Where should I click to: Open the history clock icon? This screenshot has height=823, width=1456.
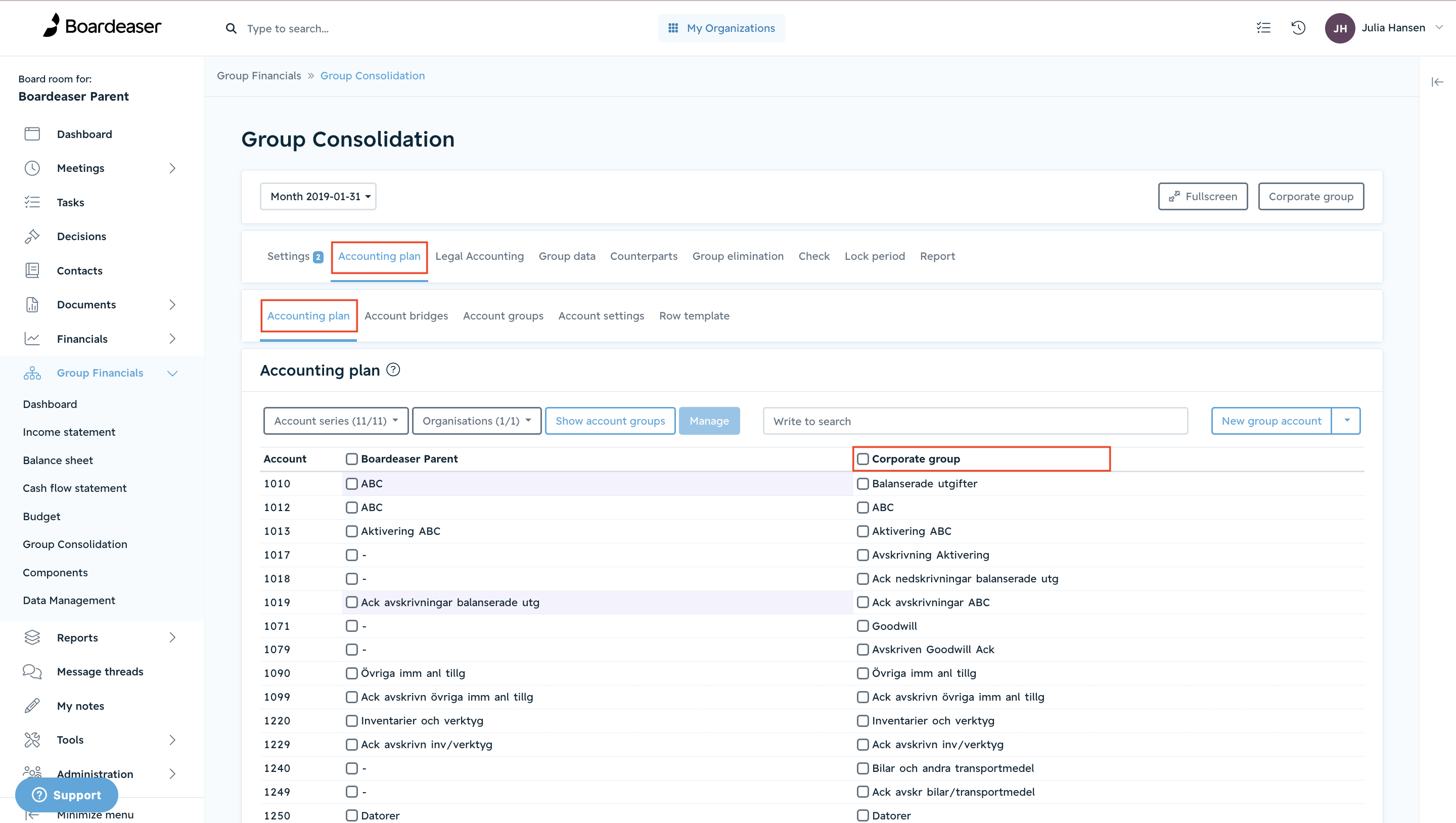(x=1298, y=28)
